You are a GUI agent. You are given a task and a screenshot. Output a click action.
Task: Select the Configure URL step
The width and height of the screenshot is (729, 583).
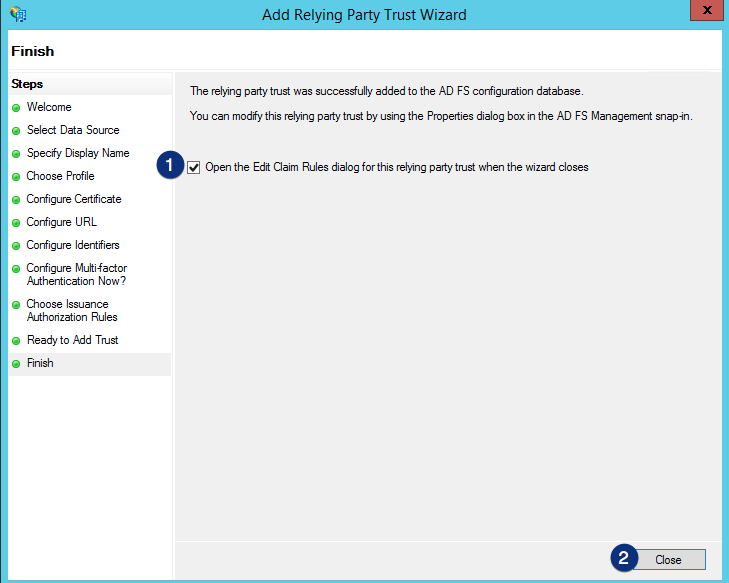62,222
